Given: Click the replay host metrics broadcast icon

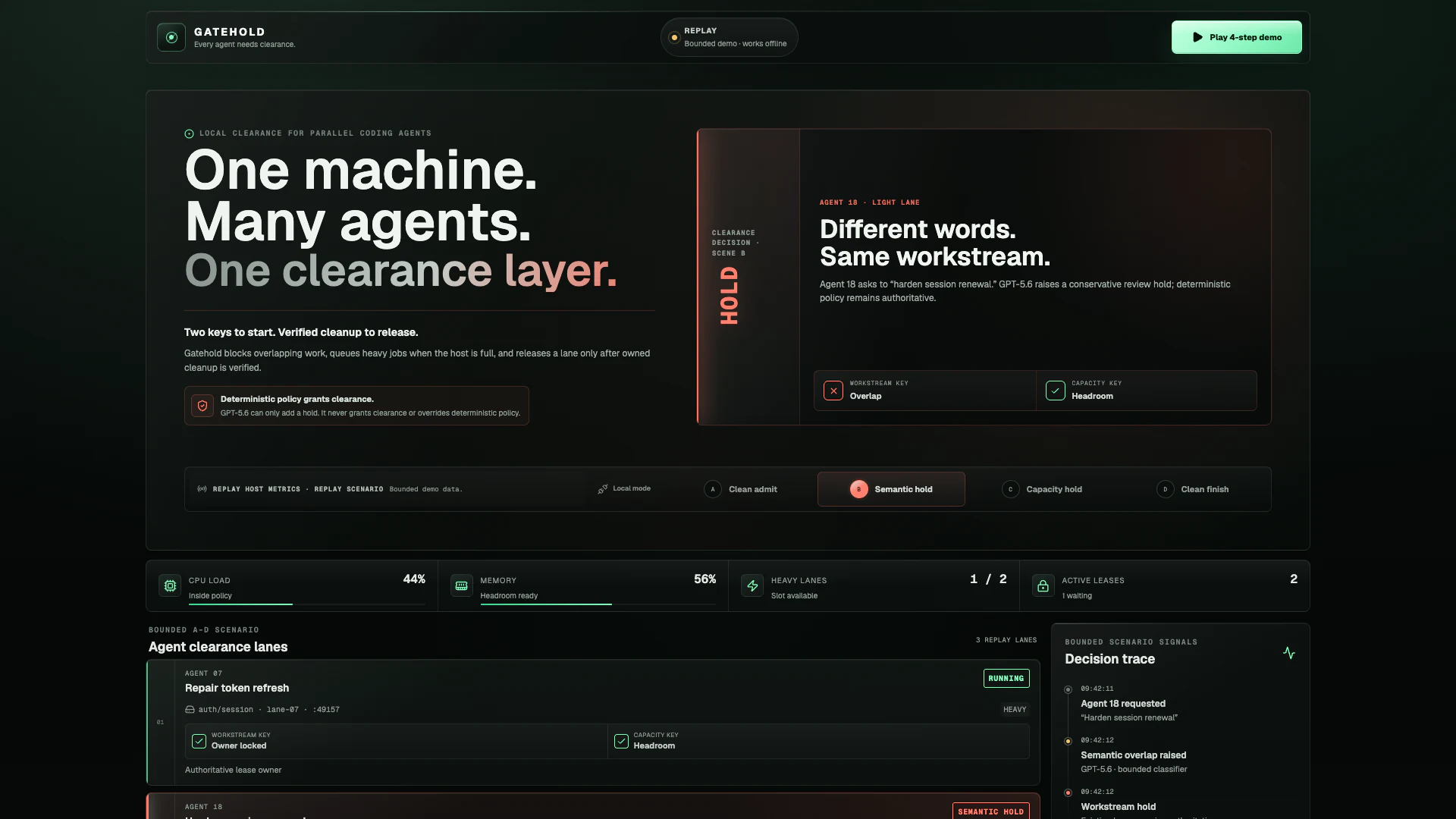Looking at the screenshot, I should [202, 489].
